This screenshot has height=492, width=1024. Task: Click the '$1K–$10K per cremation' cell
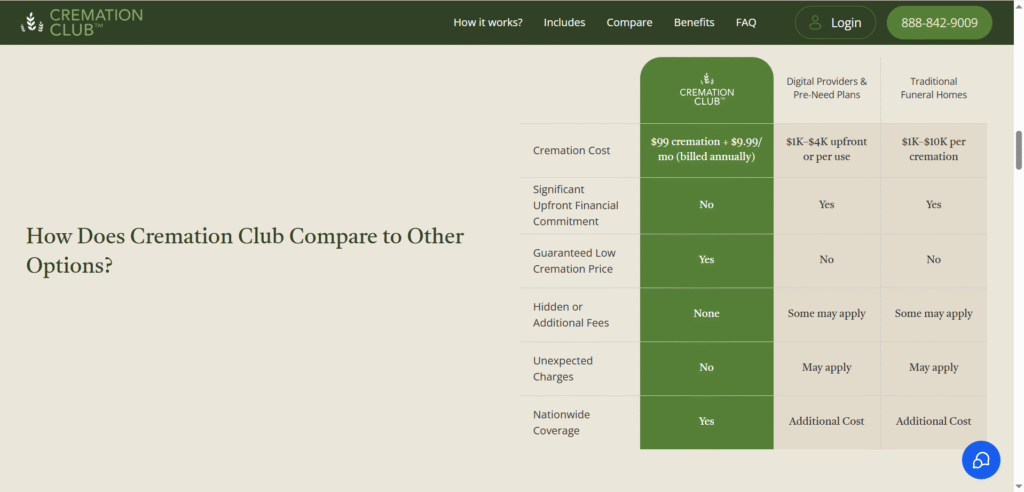point(934,150)
